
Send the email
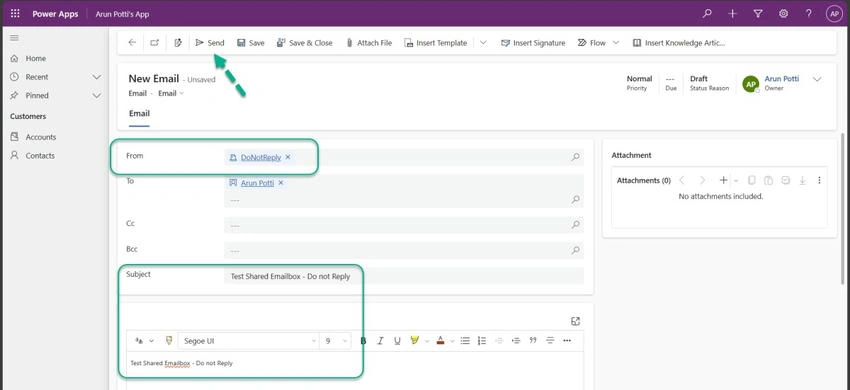(210, 42)
